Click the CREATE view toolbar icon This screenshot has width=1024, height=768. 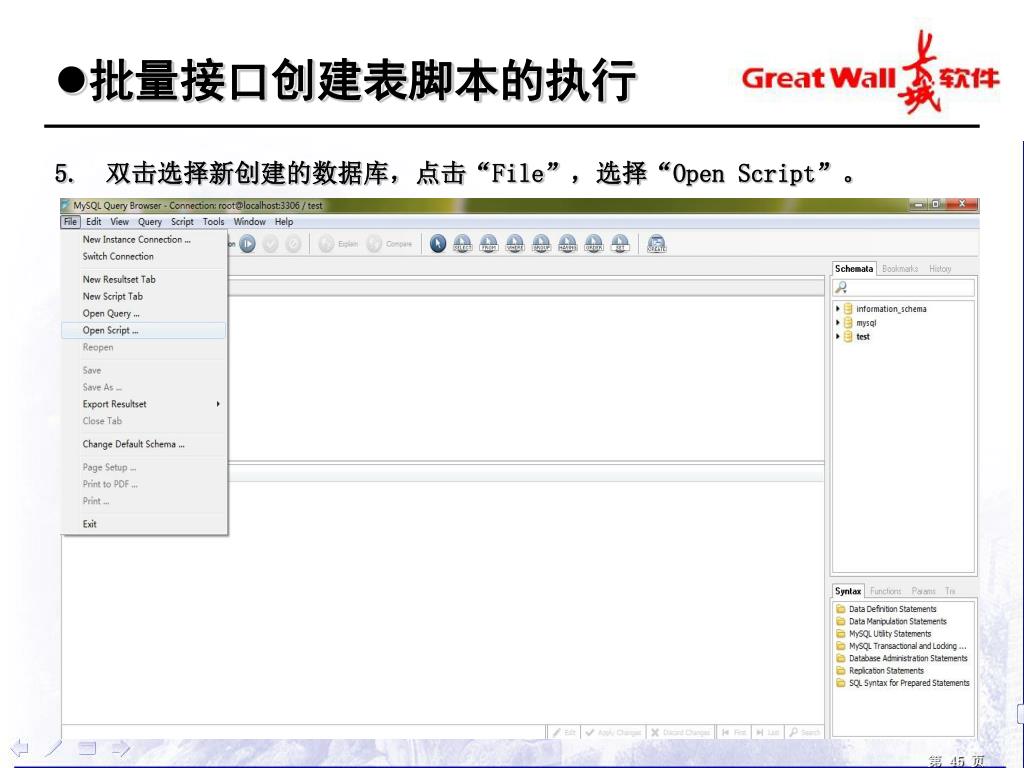point(656,244)
